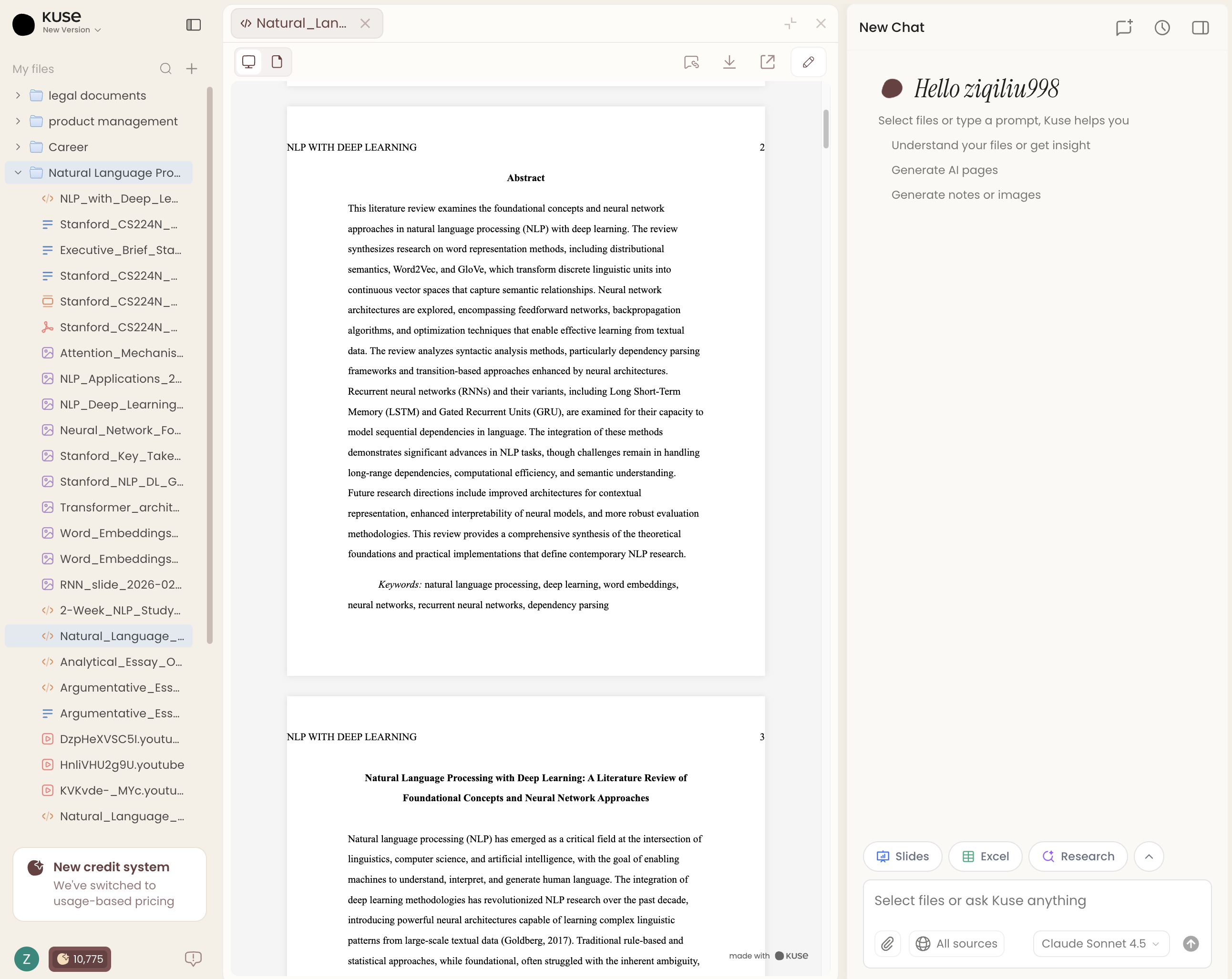
Task: Click the chat prompt input field
Action: tap(1037, 900)
